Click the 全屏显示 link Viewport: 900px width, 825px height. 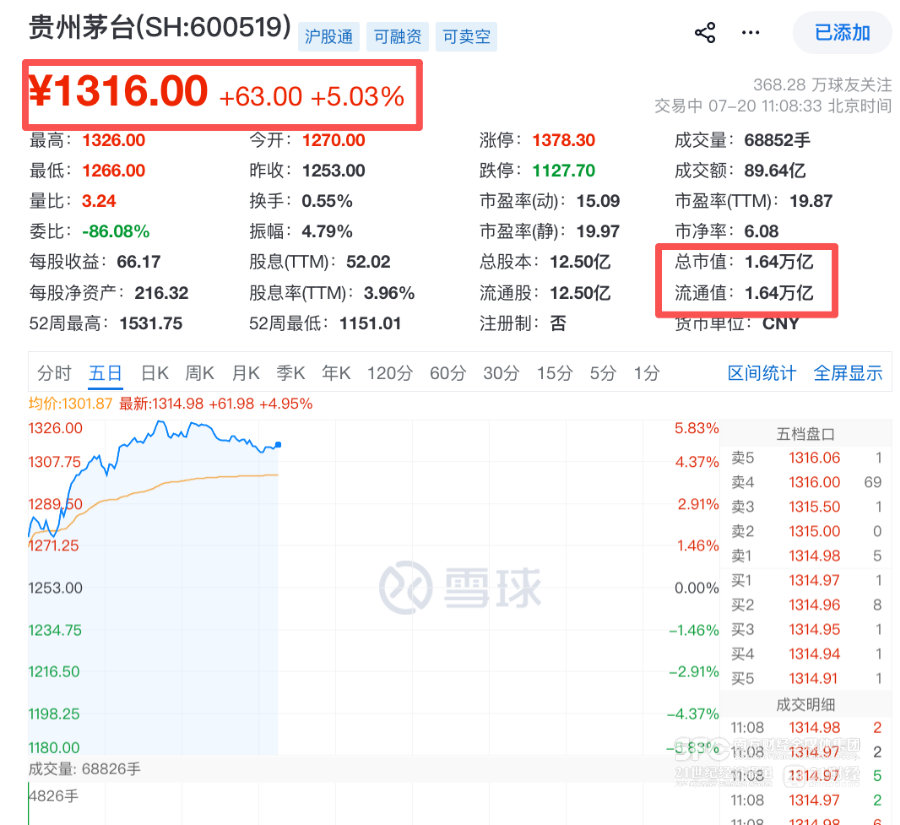point(848,373)
